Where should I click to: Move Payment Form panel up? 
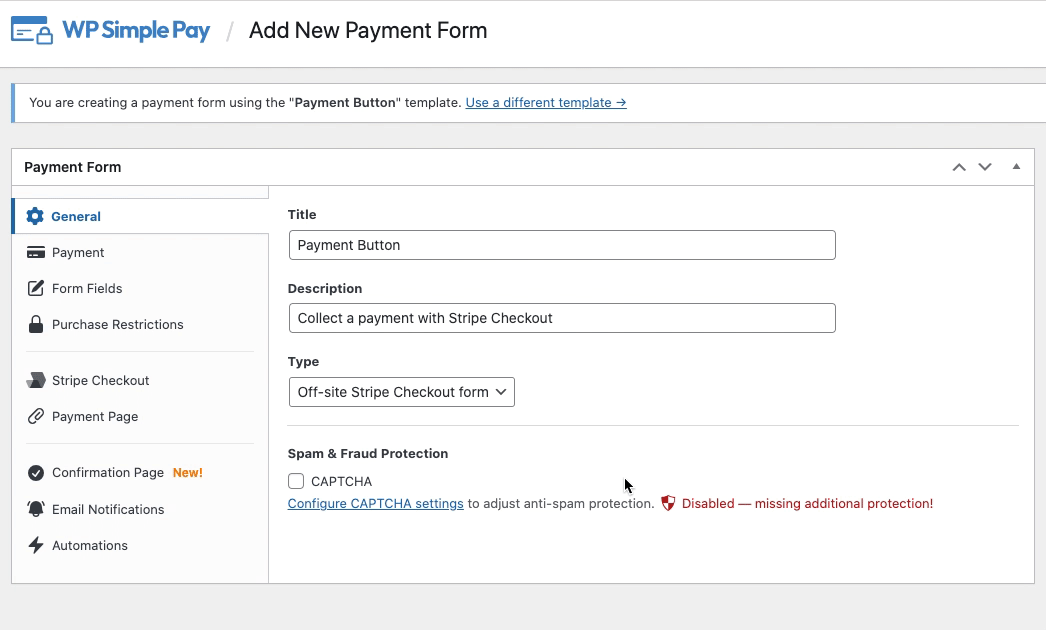pyautogui.click(x=959, y=167)
